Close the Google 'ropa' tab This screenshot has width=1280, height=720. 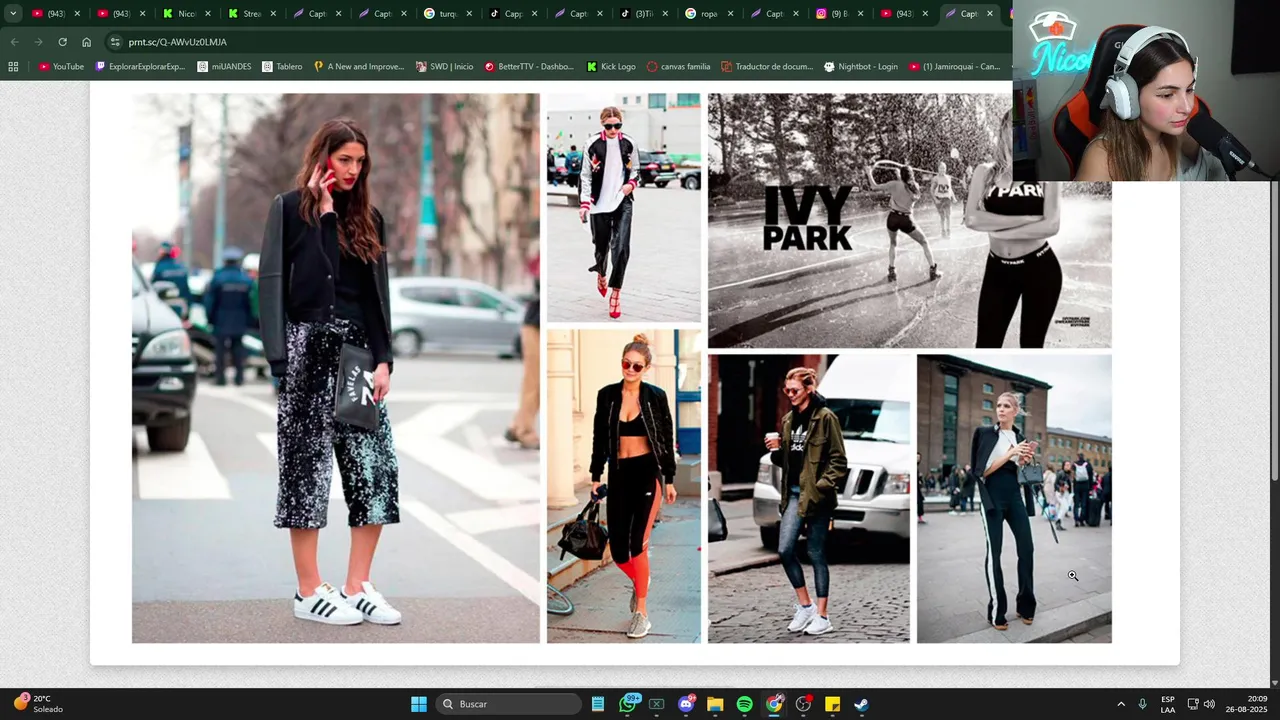click(x=730, y=14)
